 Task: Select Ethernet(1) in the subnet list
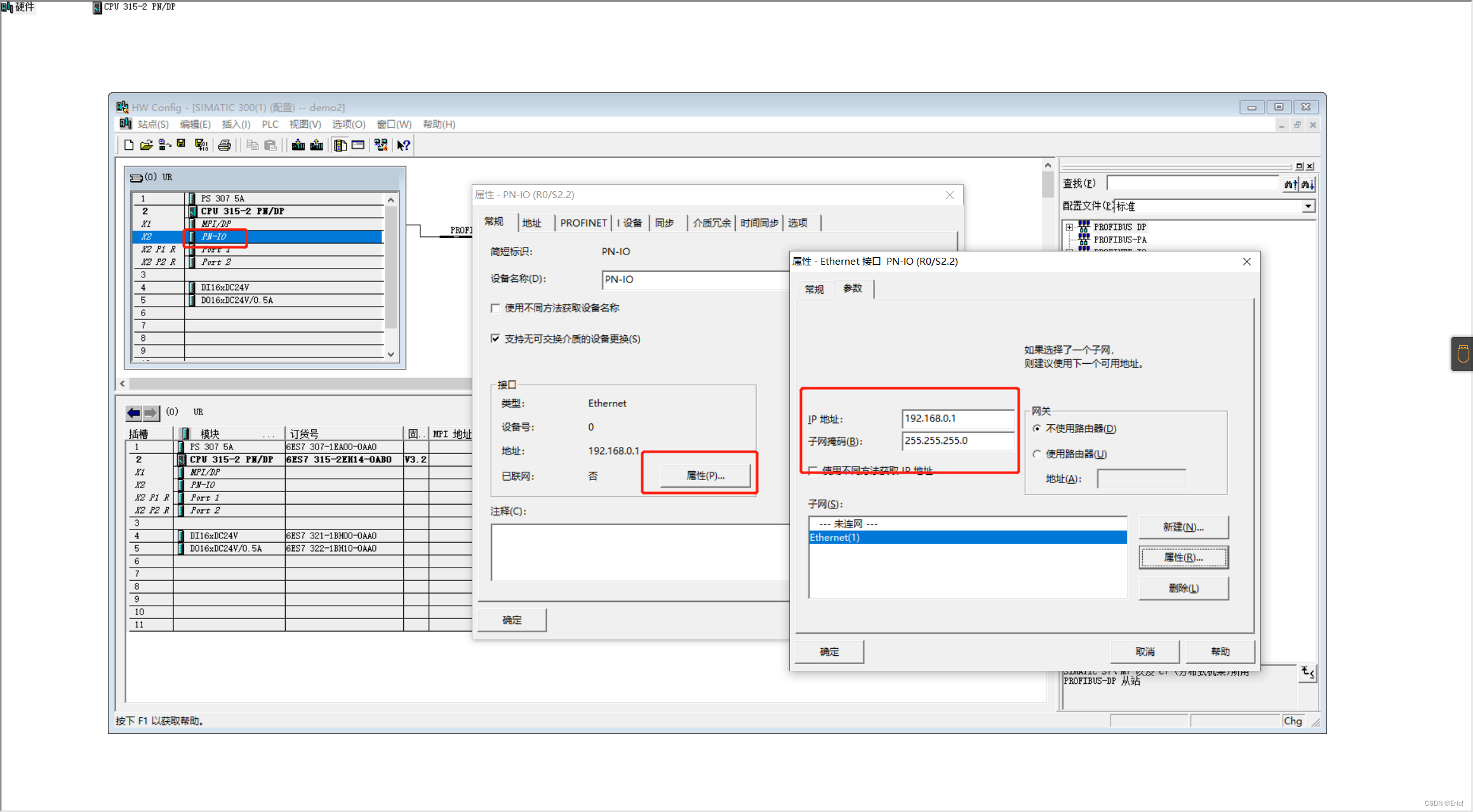[968, 538]
